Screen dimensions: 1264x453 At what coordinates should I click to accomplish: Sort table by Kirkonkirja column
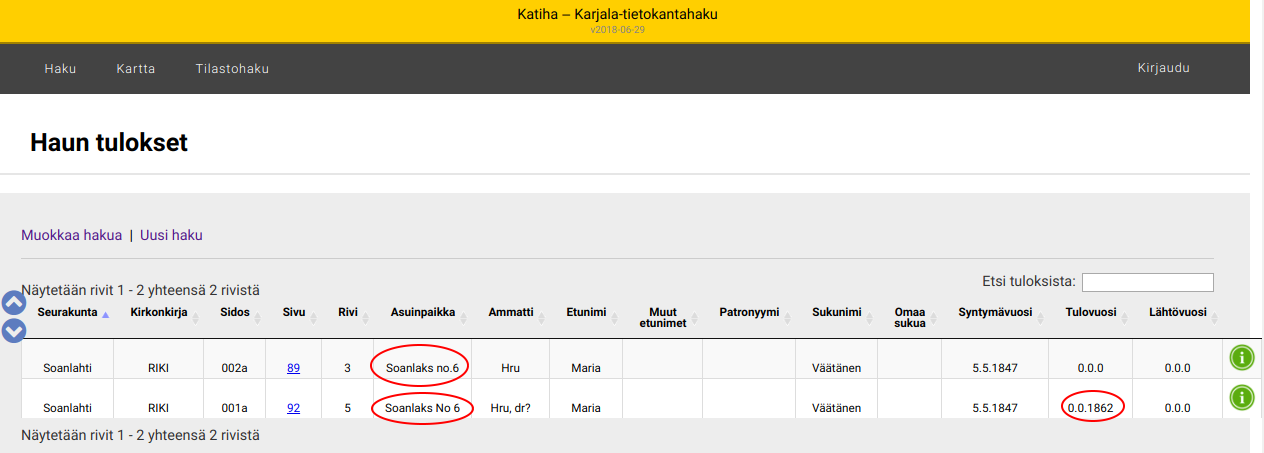[x=158, y=313]
